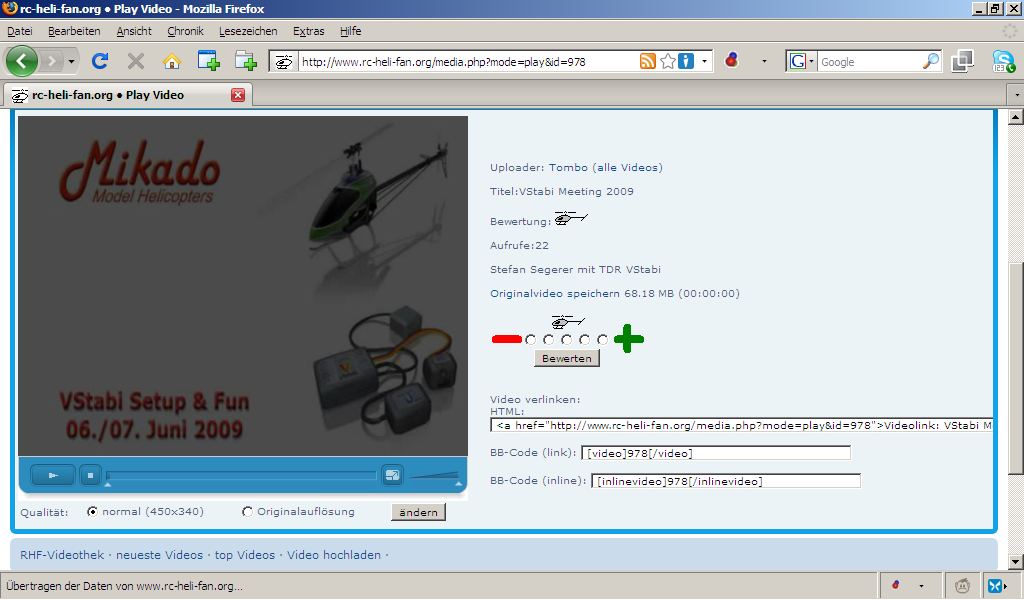Image resolution: width=1024 pixels, height=600 pixels.
Task: Select normal (450x340) quality radio button
Action: coord(92,512)
